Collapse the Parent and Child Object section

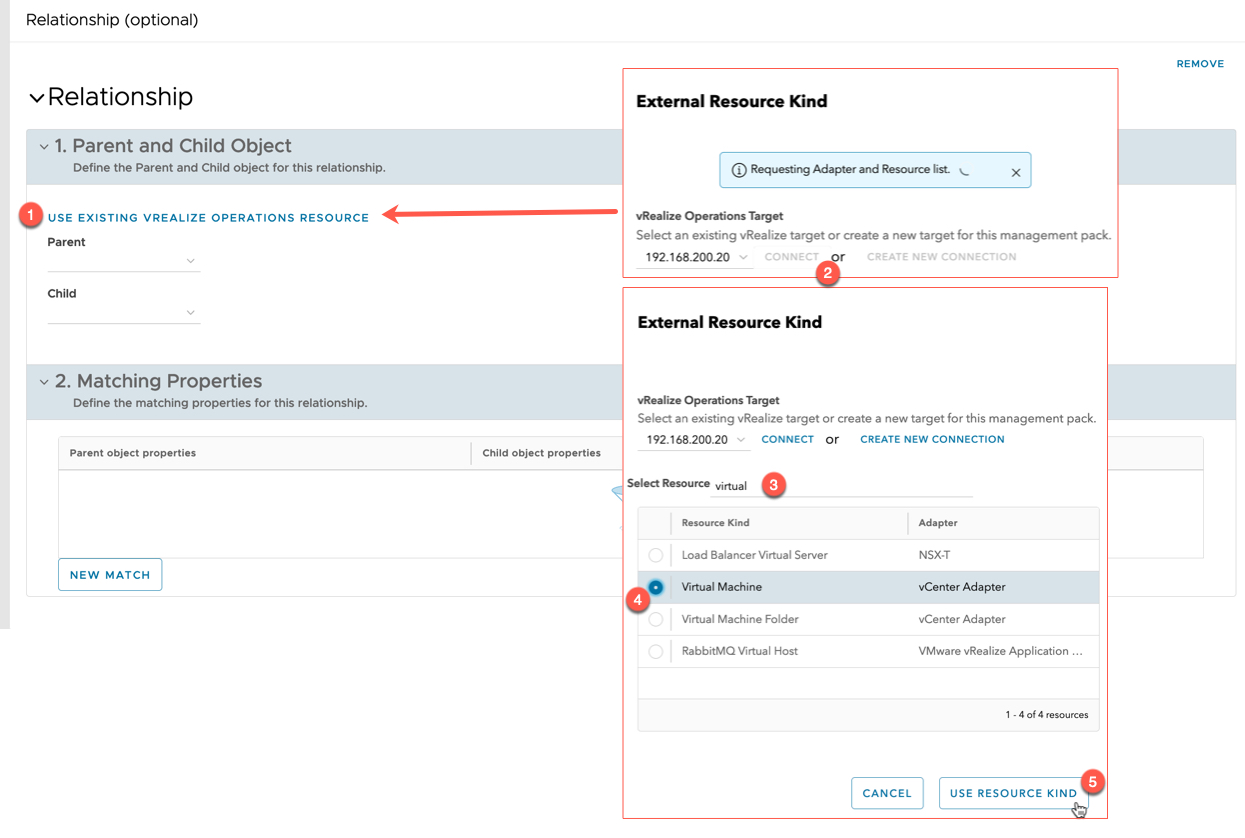click(x=44, y=147)
